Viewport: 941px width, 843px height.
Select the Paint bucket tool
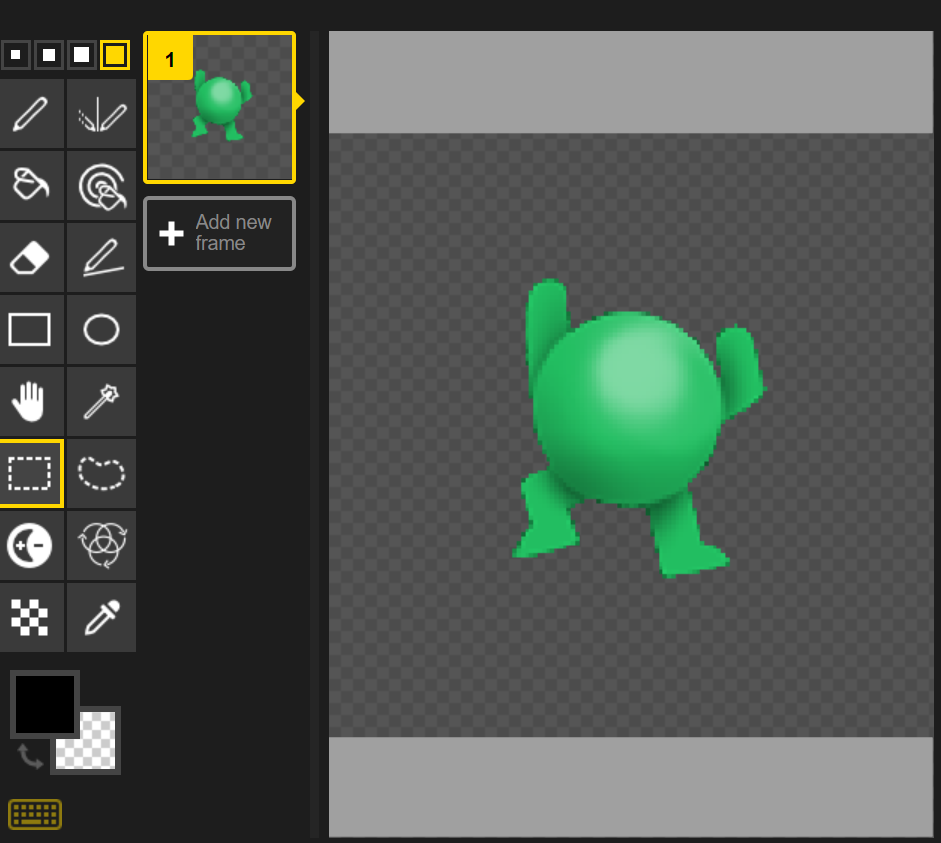coord(30,185)
